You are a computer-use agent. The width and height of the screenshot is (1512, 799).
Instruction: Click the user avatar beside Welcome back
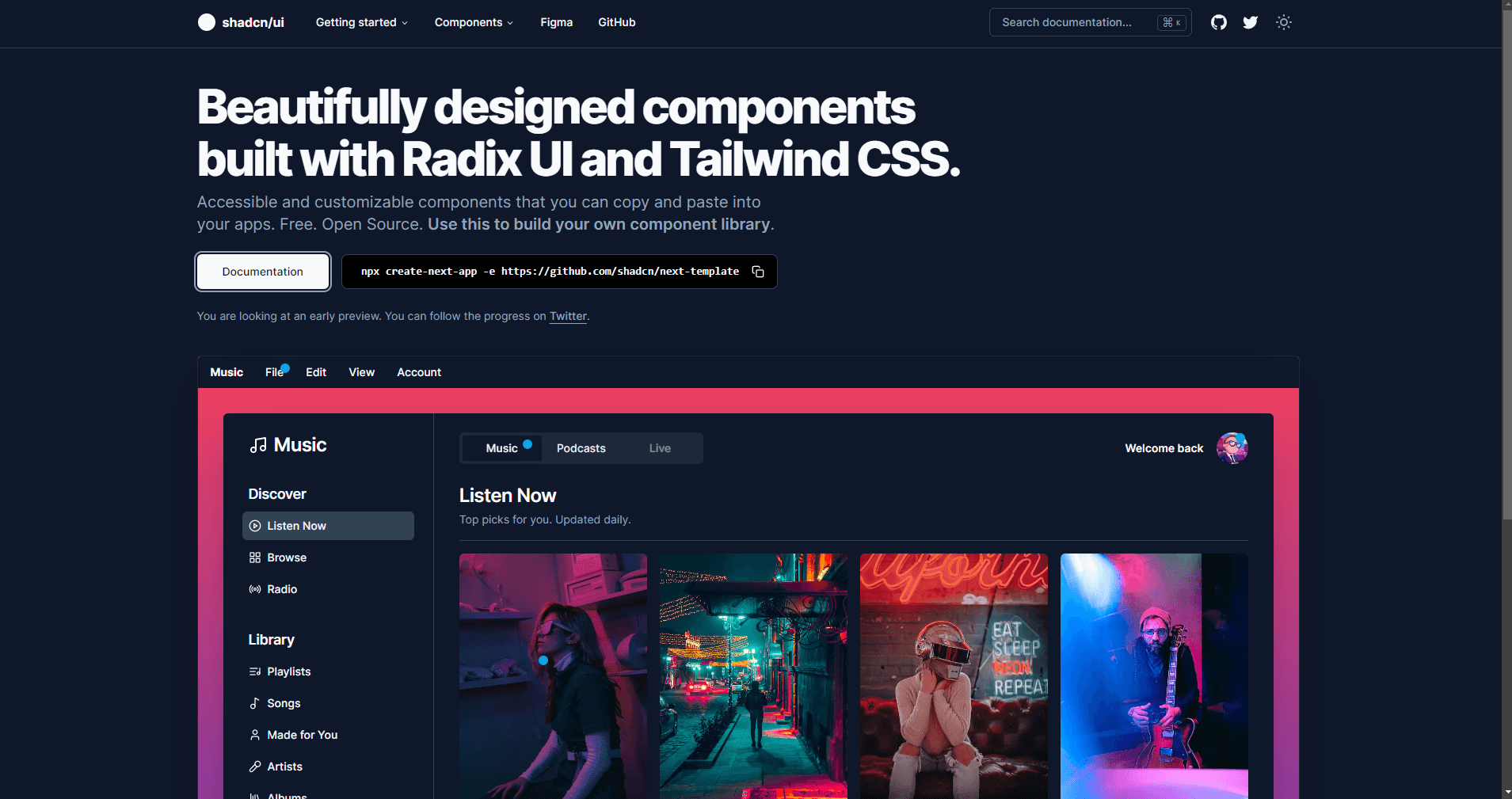point(1232,448)
